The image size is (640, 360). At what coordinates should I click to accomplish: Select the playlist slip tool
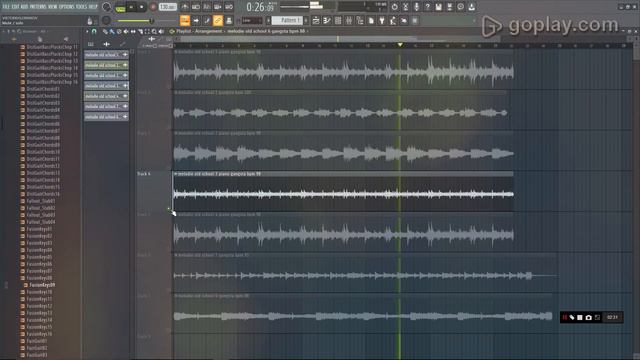133,31
